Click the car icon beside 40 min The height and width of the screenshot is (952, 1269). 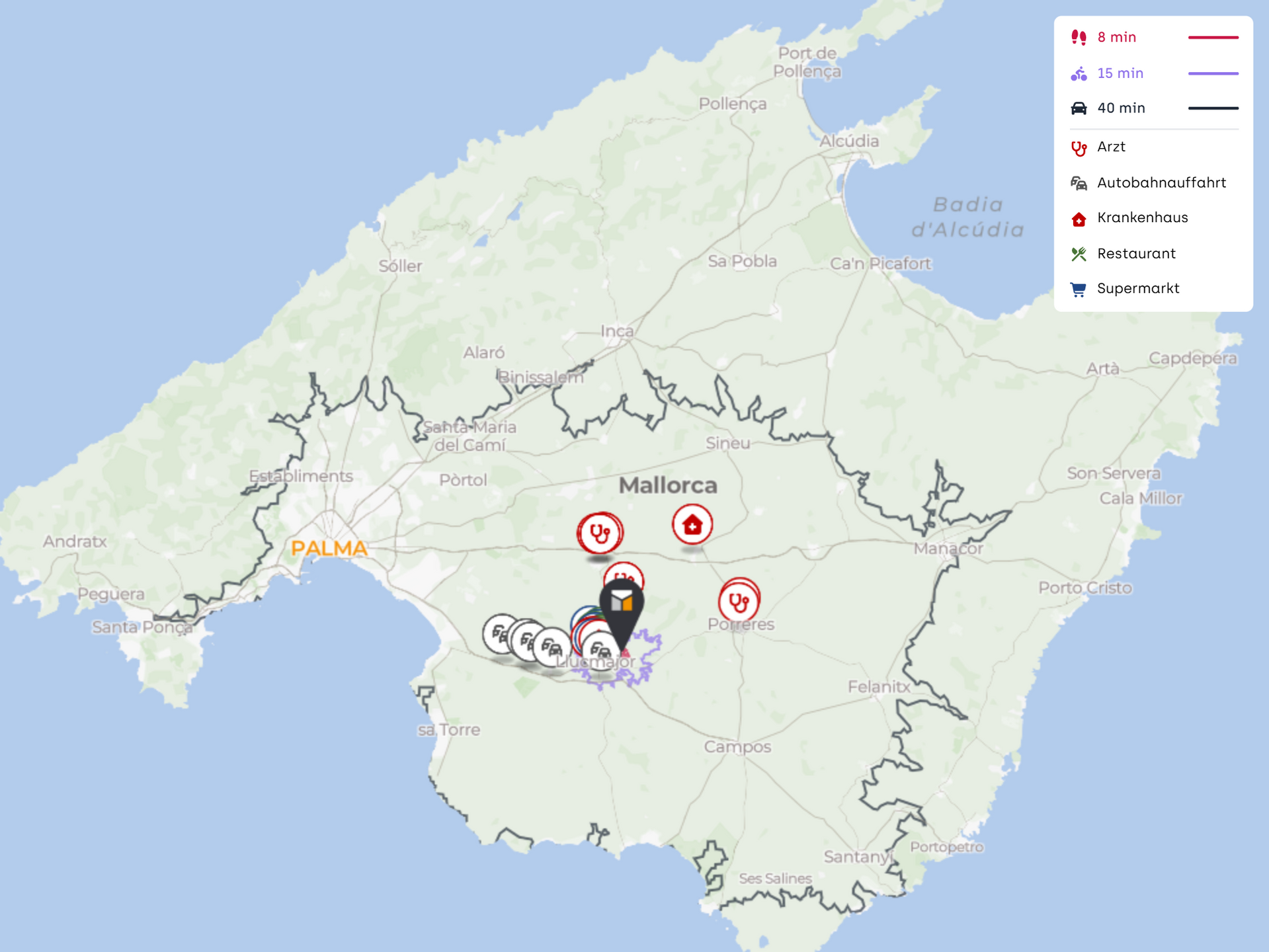click(1079, 108)
